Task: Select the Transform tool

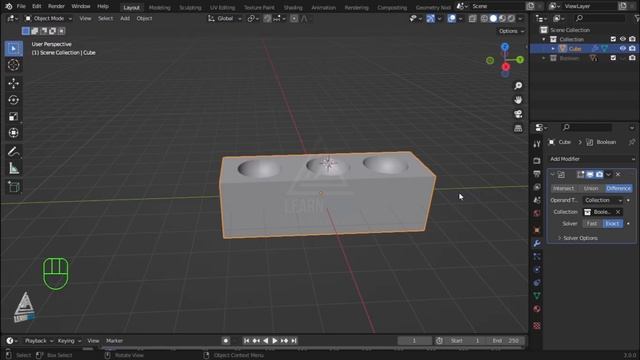Action: 13,133
